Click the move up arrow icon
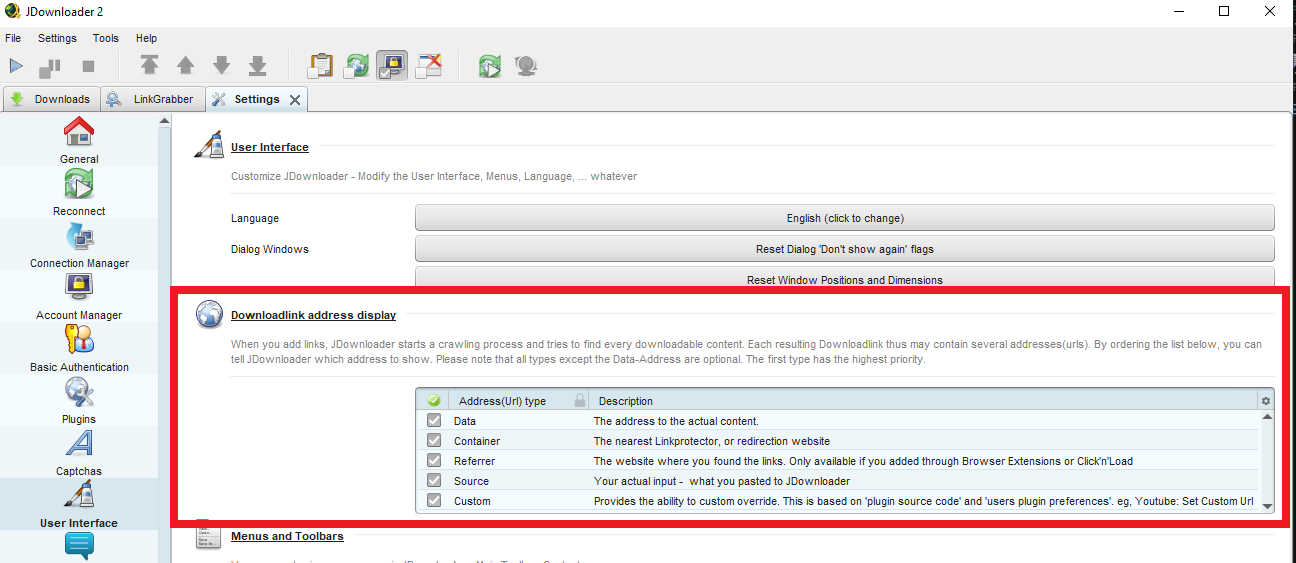 click(185, 66)
